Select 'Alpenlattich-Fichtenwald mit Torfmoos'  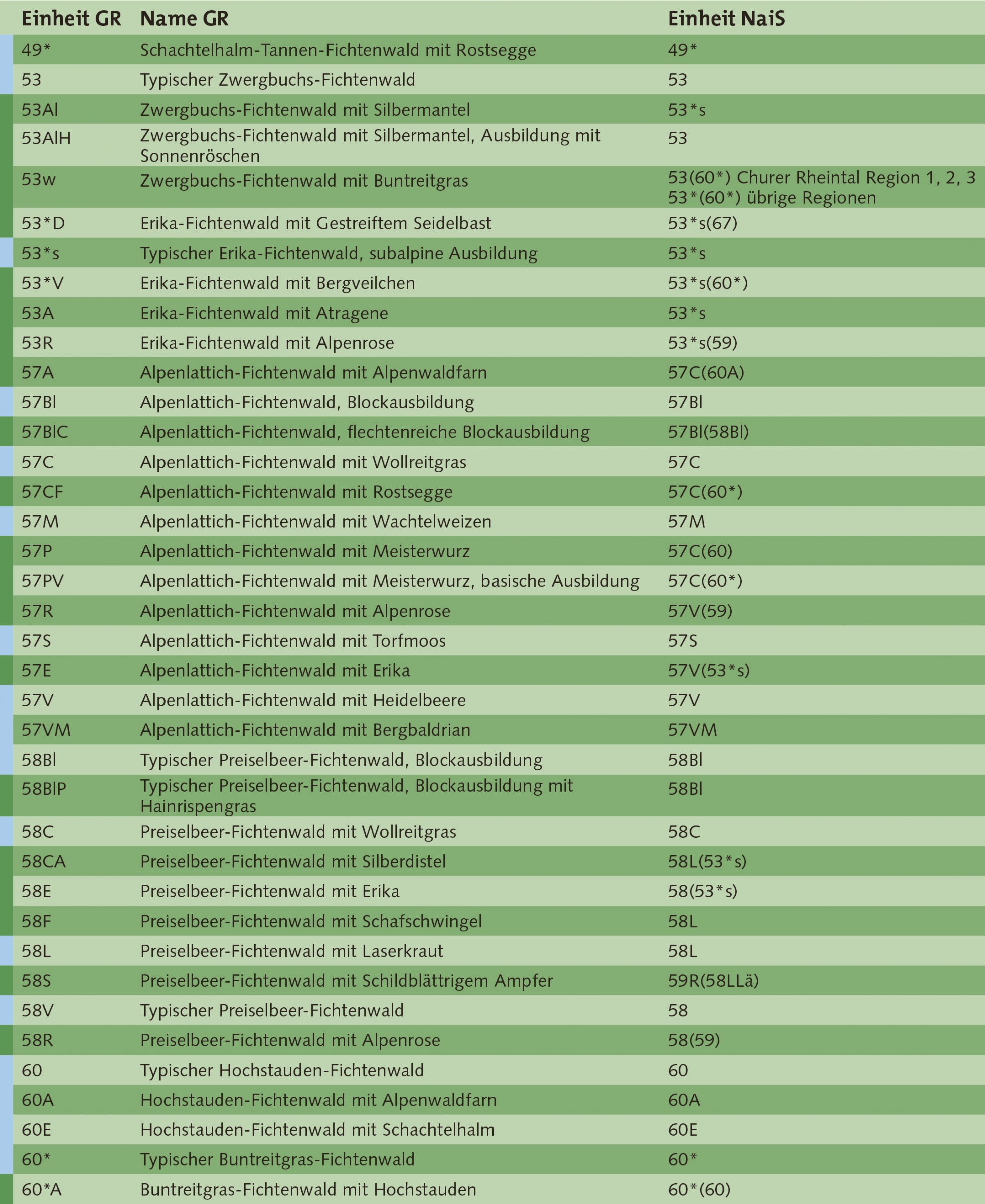click(293, 641)
